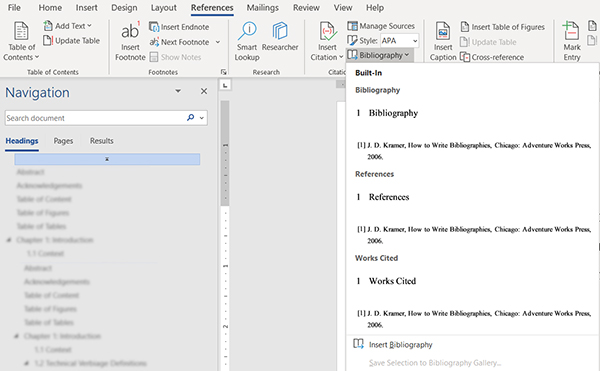This screenshot has width=600, height=371.
Task: Open the citation Style dropdown showing APA
Action: click(399, 41)
